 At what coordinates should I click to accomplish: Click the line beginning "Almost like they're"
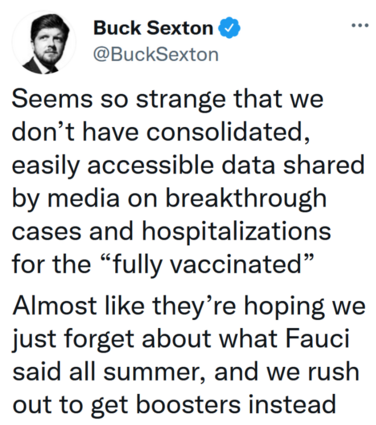pyautogui.click(x=189, y=305)
